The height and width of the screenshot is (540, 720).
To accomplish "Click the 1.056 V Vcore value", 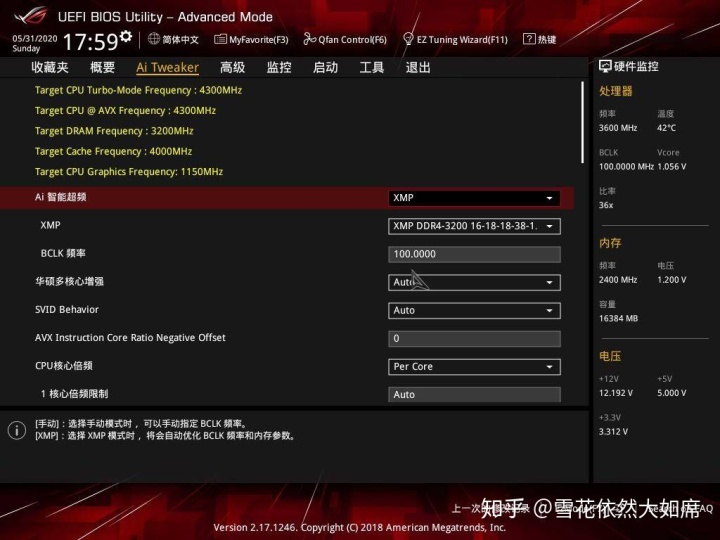I will tap(672, 167).
